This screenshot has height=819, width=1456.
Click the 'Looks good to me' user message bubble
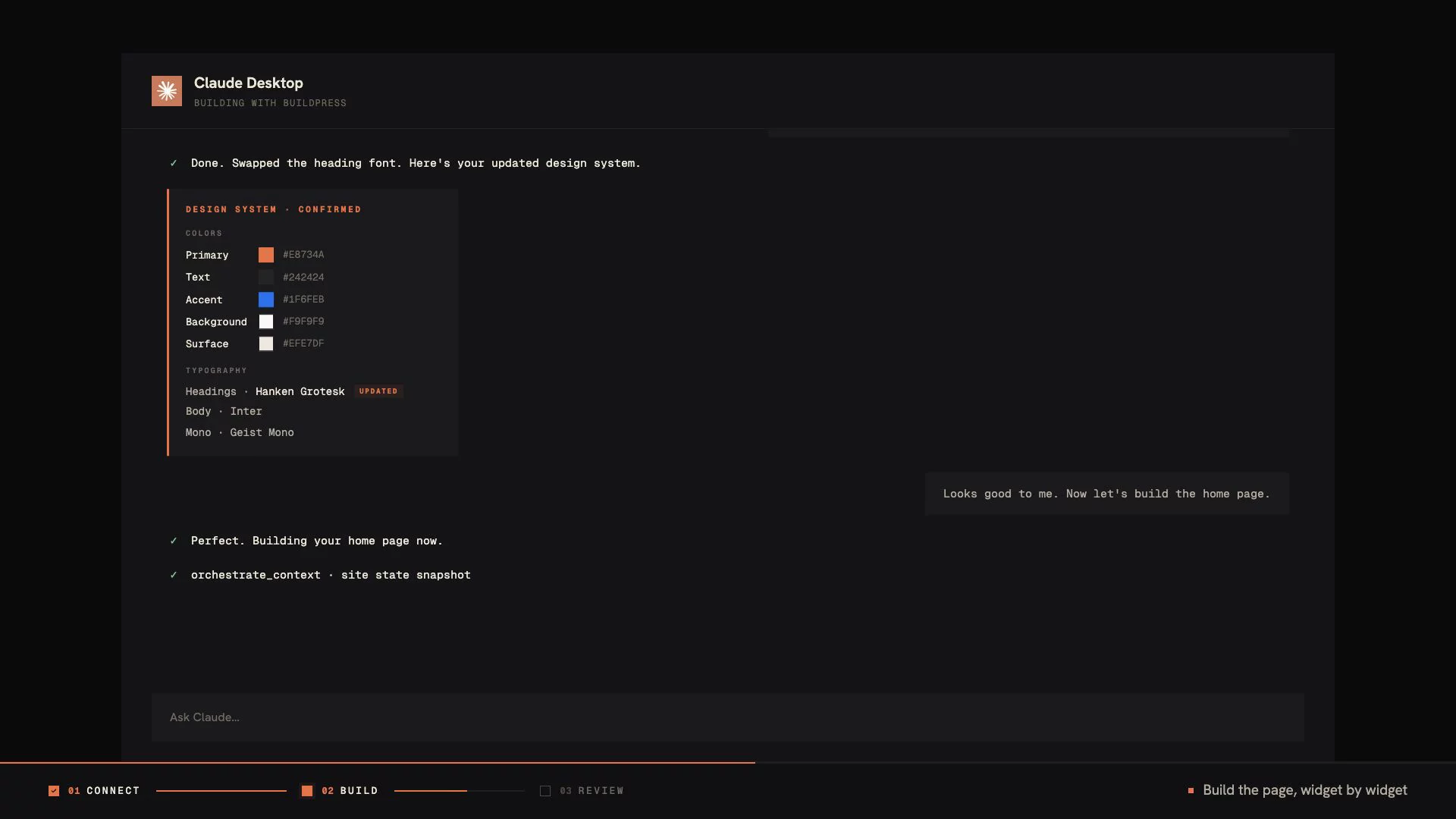(1107, 494)
